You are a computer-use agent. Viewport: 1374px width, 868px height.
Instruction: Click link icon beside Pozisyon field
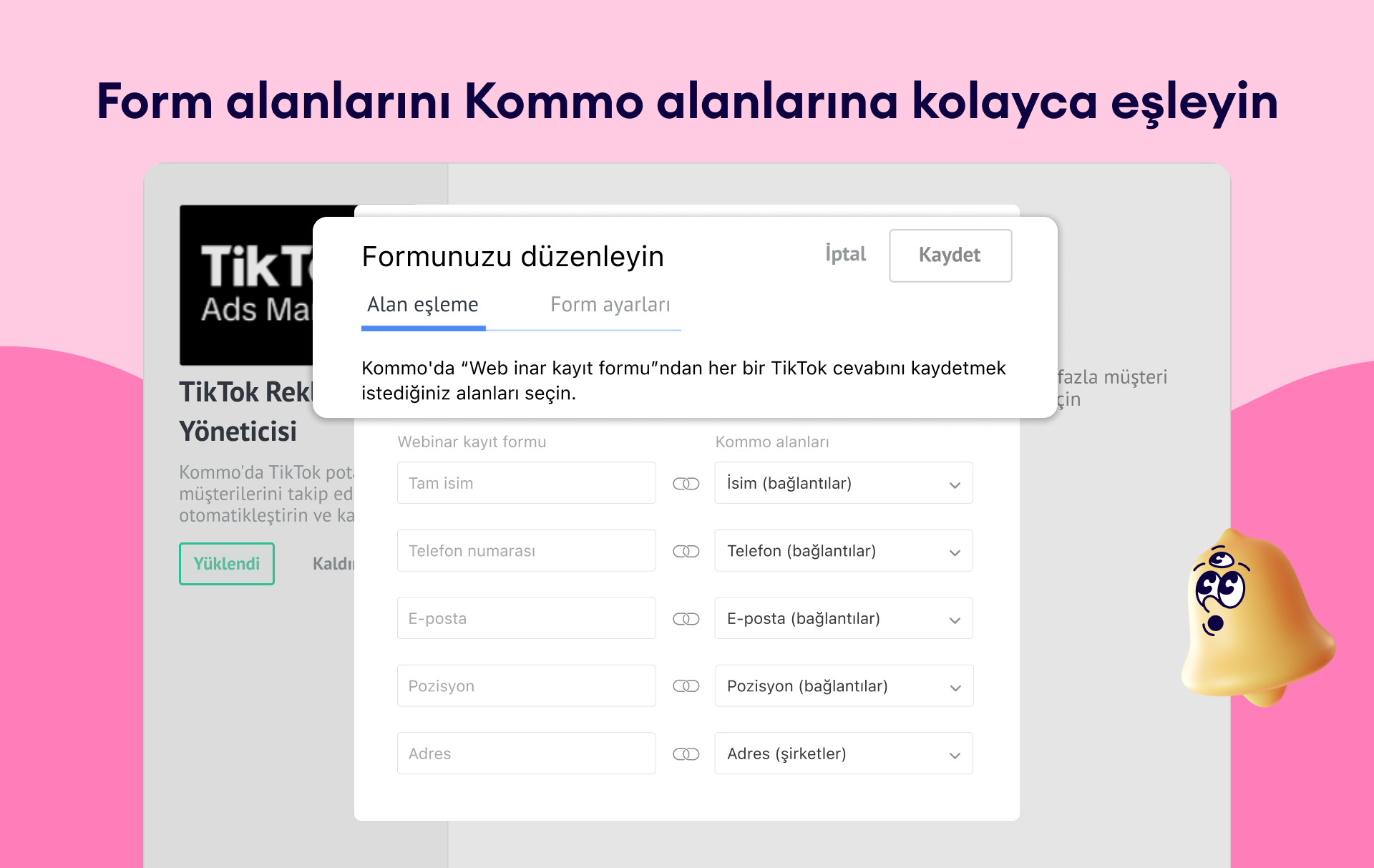pos(686,686)
